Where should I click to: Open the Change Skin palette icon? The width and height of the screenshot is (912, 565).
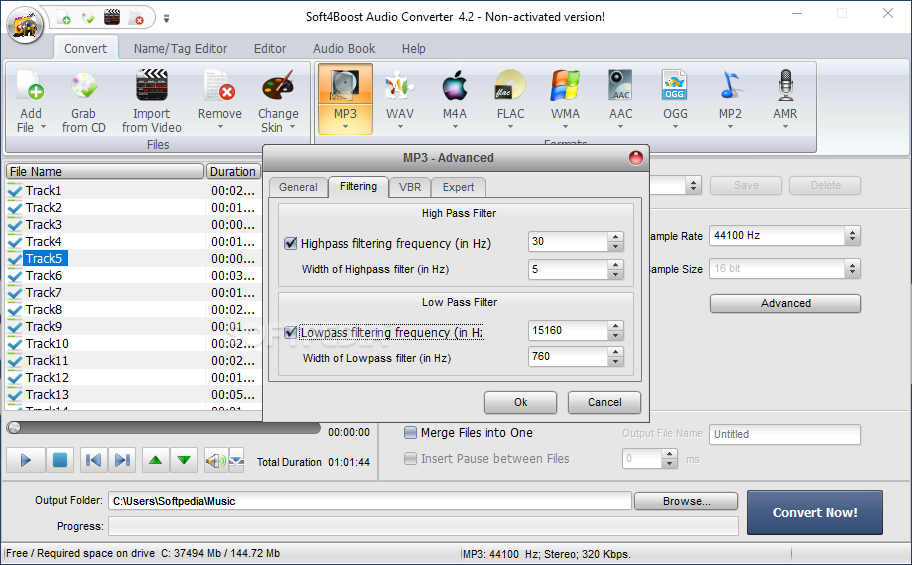click(278, 86)
